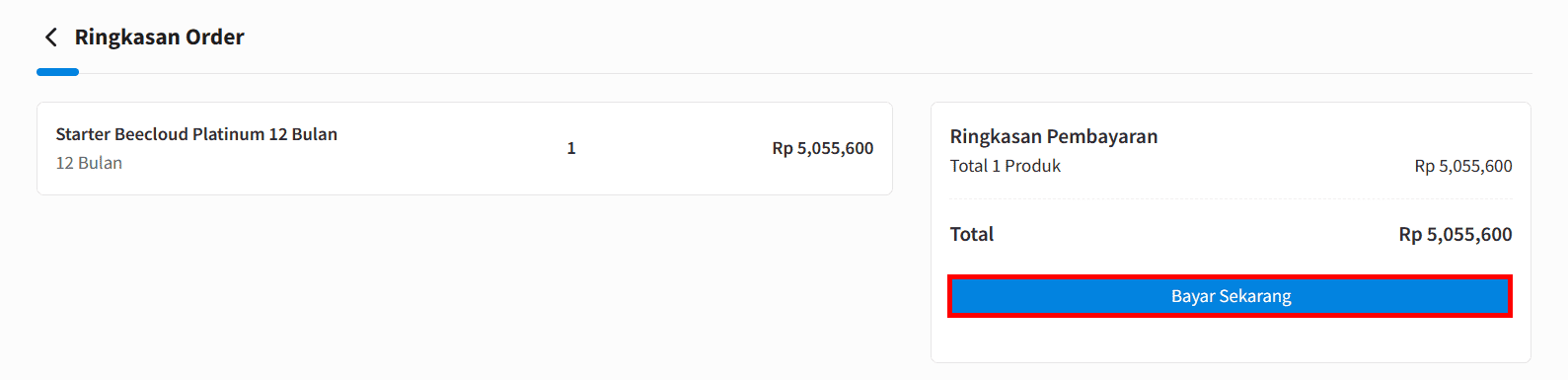This screenshot has height=380, width=1568.
Task: Click the Total 1 Produk label
Action: click(x=1006, y=166)
